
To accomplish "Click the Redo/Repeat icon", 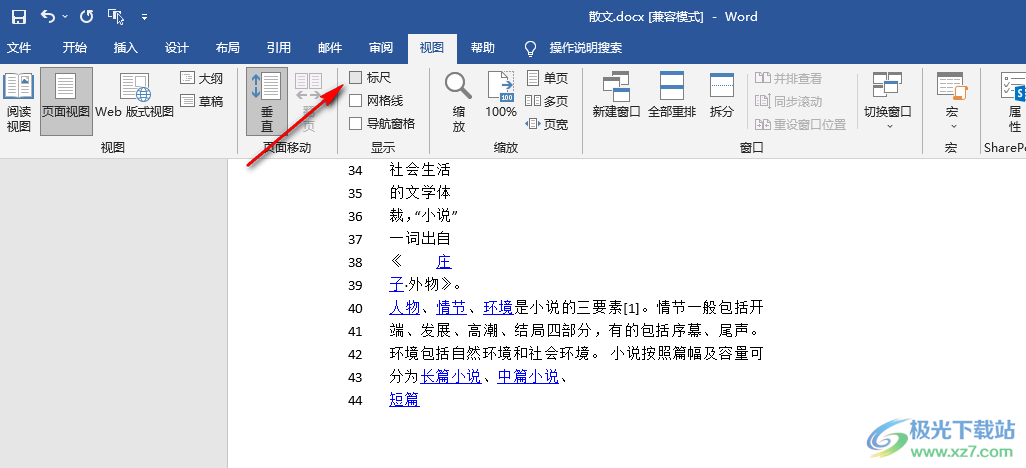I will tap(86, 16).
